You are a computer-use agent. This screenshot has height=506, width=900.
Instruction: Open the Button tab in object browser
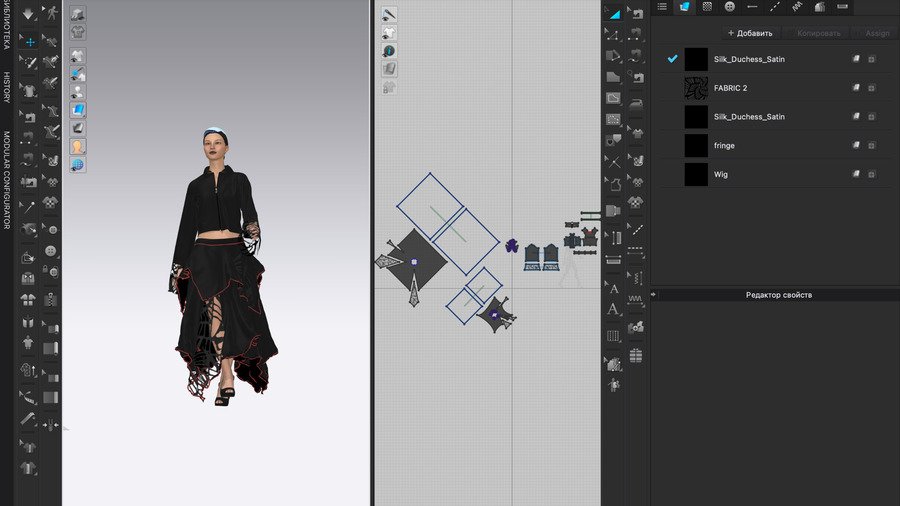[730, 7]
